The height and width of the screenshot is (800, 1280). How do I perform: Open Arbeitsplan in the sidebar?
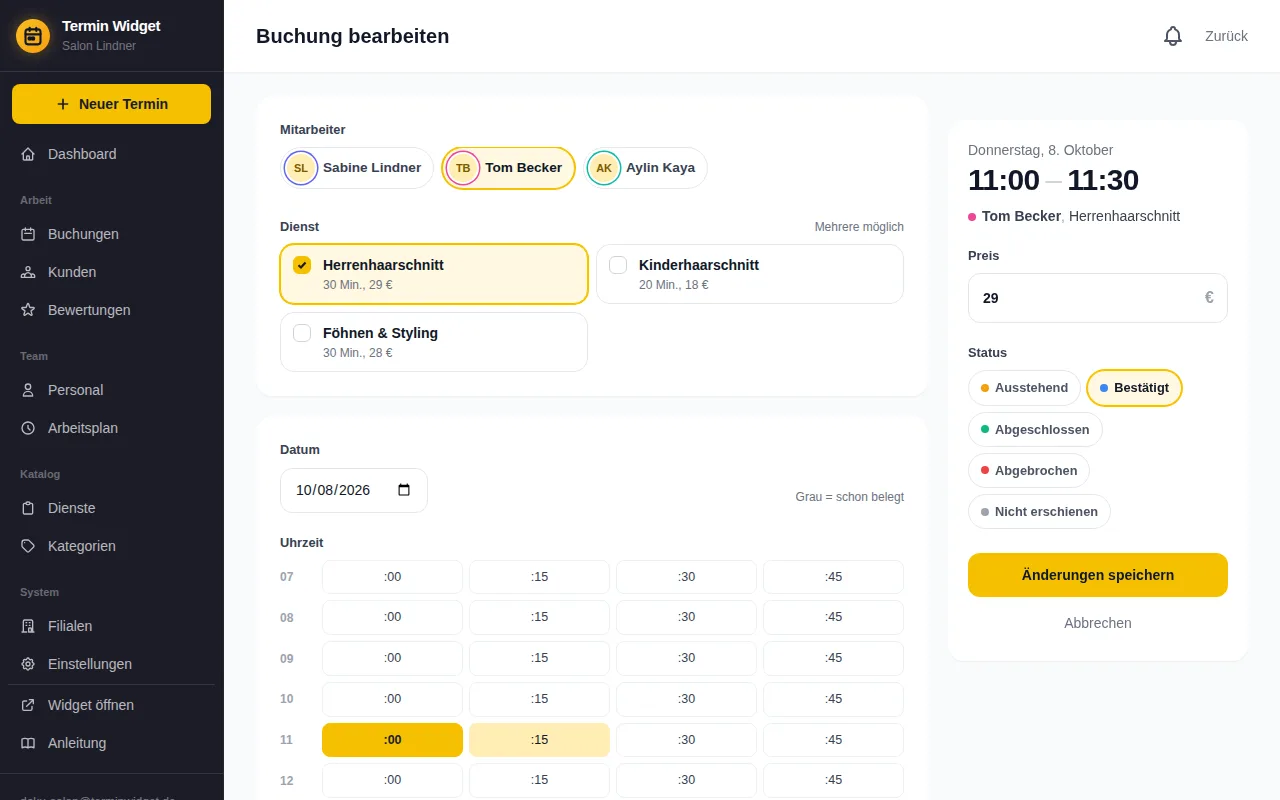tap(112, 428)
